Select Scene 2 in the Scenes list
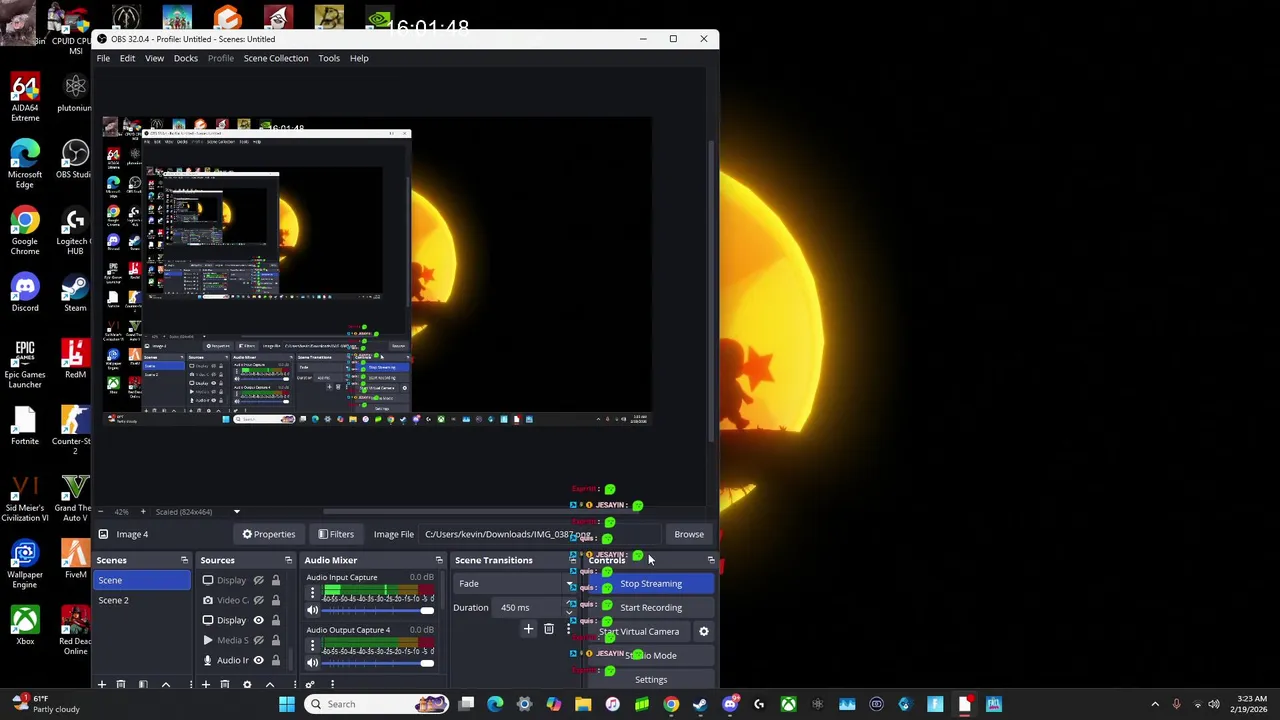The image size is (1280, 720). 142,600
